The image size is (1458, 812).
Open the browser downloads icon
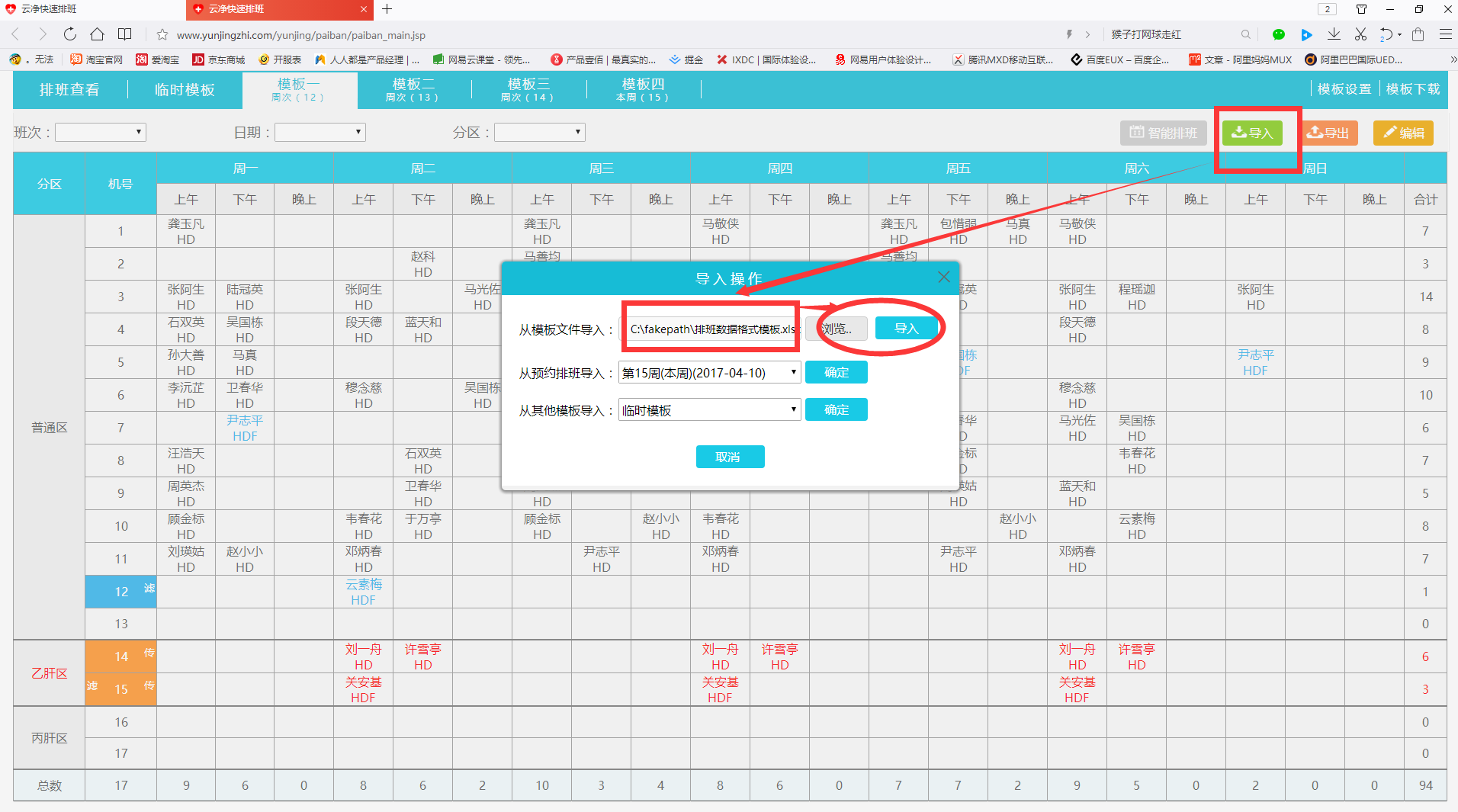tap(1334, 34)
